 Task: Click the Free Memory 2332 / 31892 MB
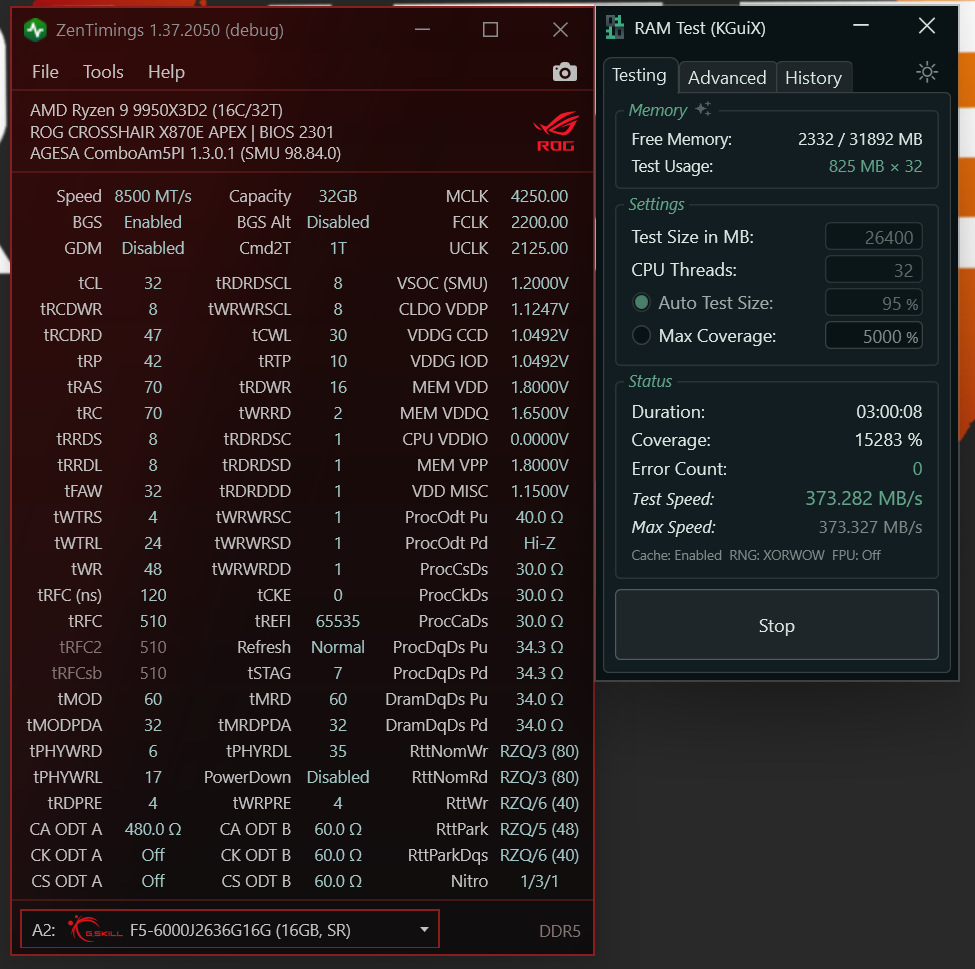pyautogui.click(x=860, y=139)
